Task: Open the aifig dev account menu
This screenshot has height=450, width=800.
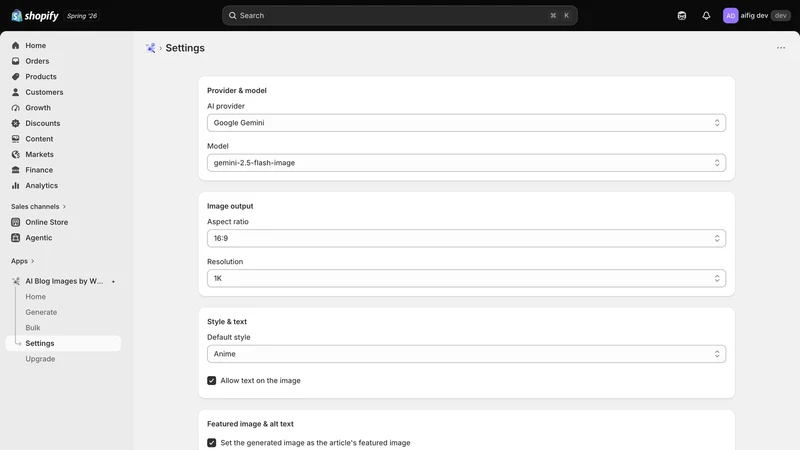Action: (756, 16)
